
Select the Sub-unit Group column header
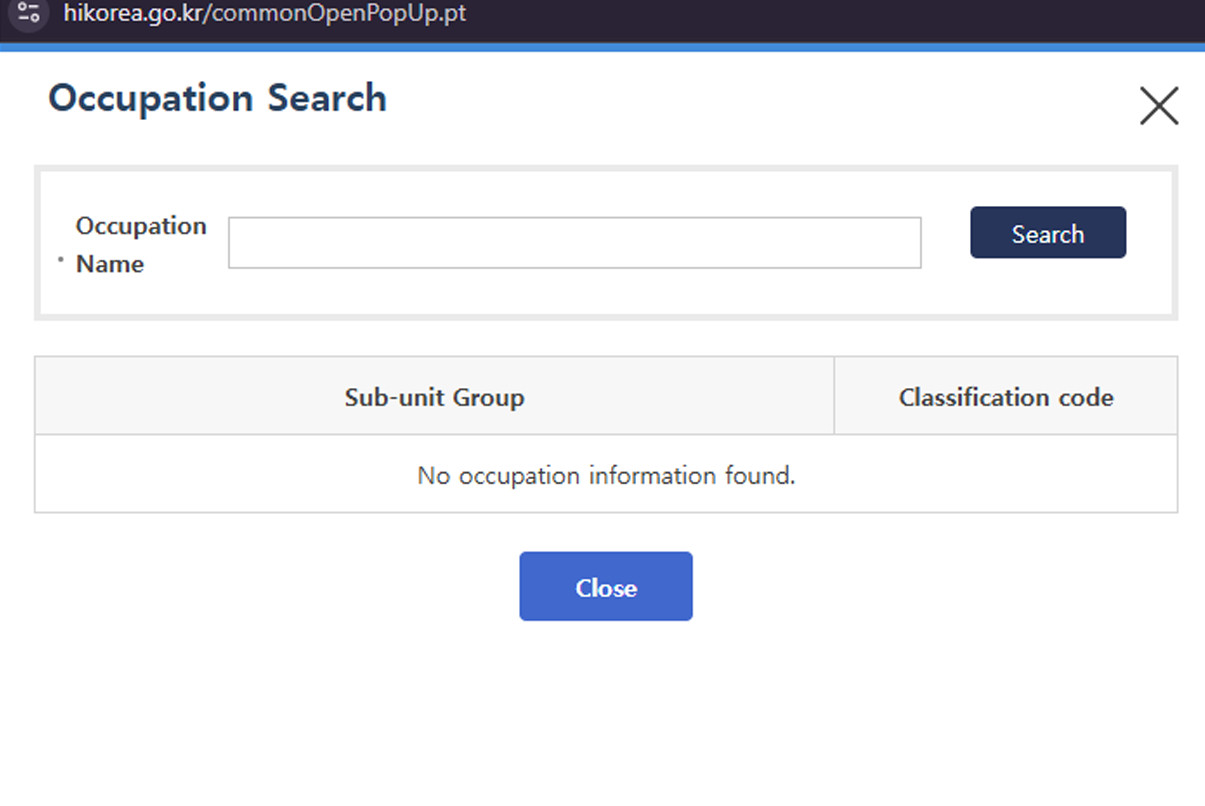tap(434, 397)
